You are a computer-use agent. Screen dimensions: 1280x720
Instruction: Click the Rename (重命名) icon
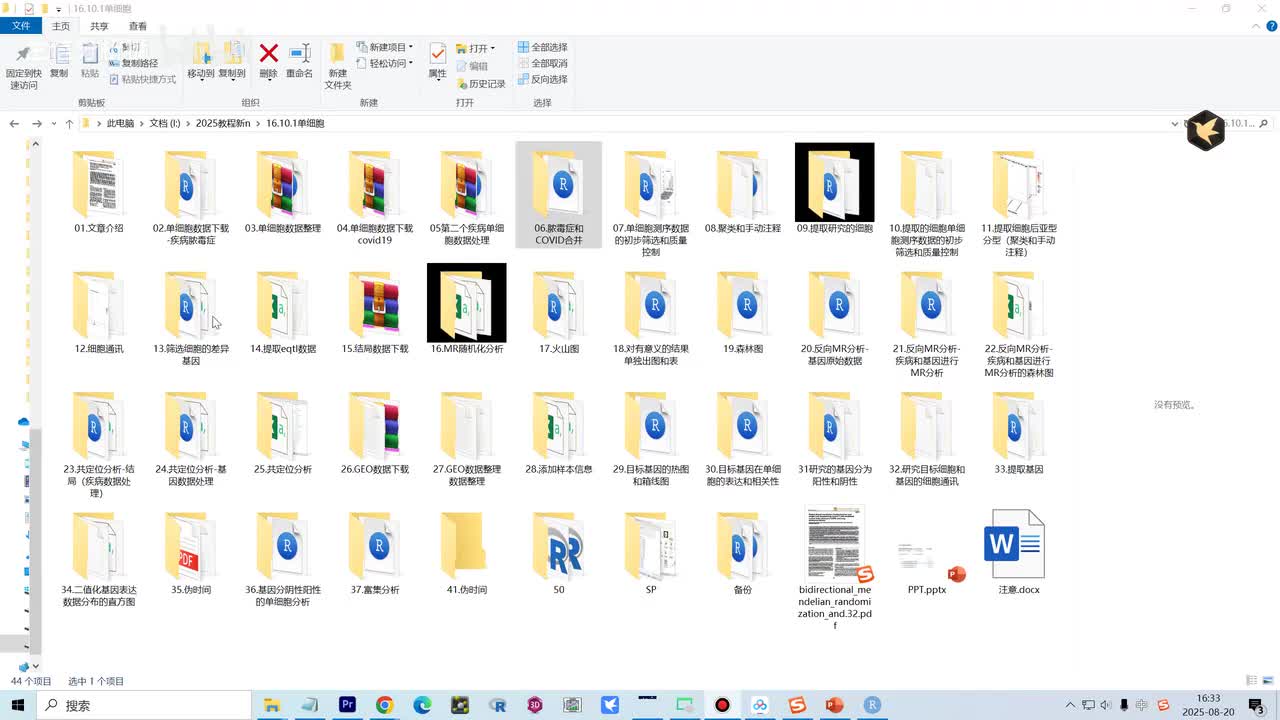(299, 54)
